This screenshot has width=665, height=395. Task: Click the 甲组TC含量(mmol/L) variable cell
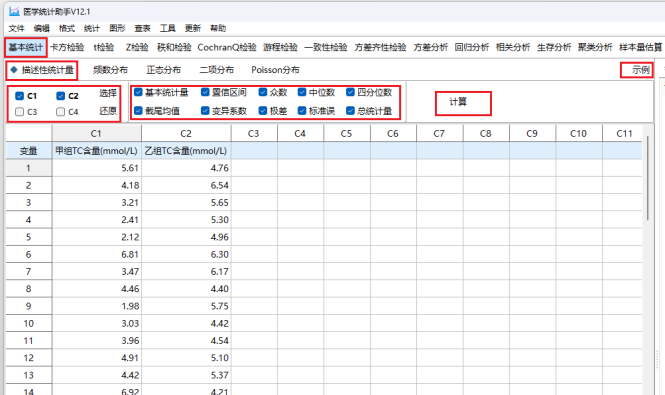point(97,151)
